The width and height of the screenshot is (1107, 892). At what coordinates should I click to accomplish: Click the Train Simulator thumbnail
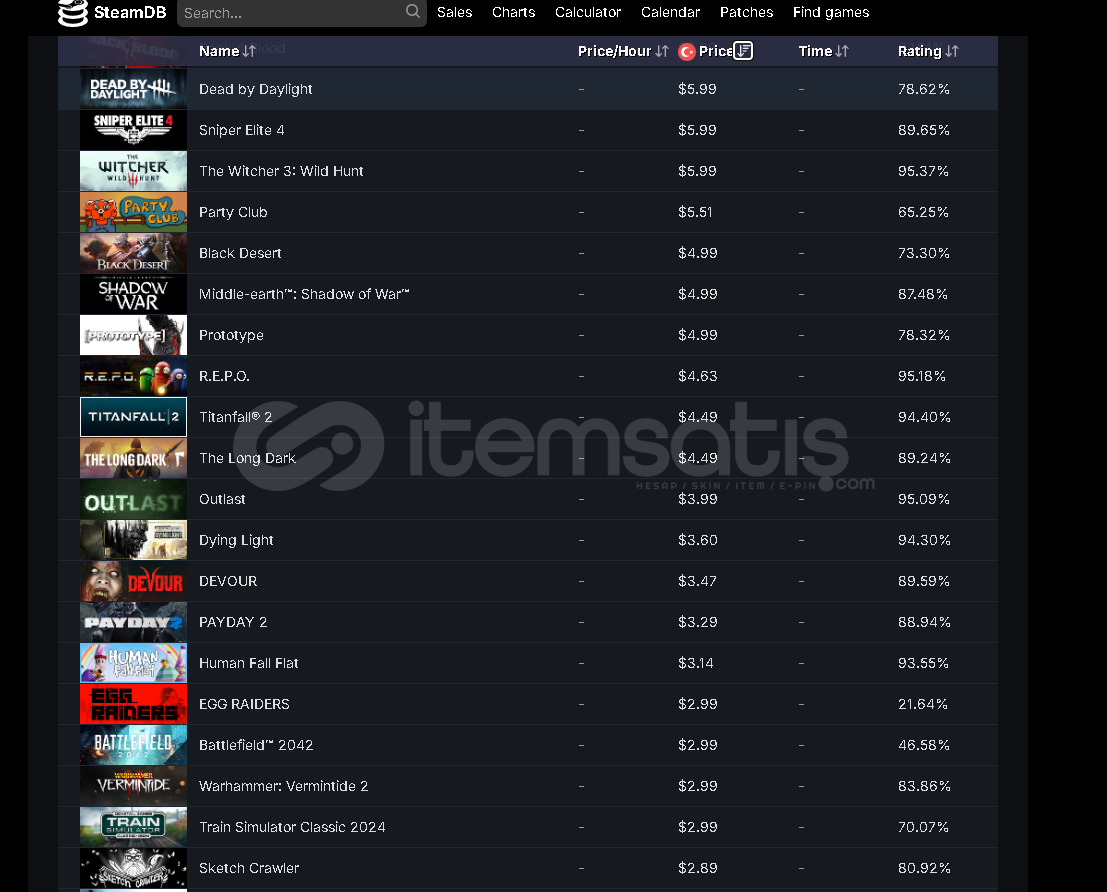(133, 826)
